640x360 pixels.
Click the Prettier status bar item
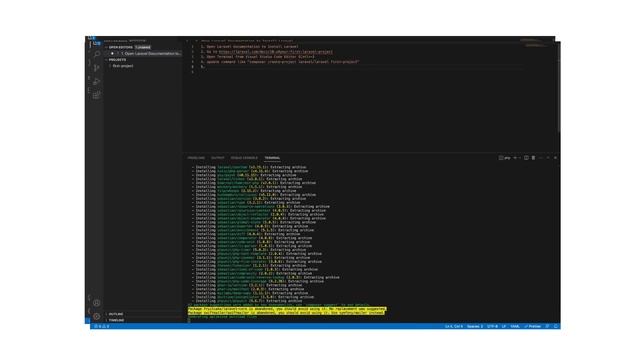point(533,327)
